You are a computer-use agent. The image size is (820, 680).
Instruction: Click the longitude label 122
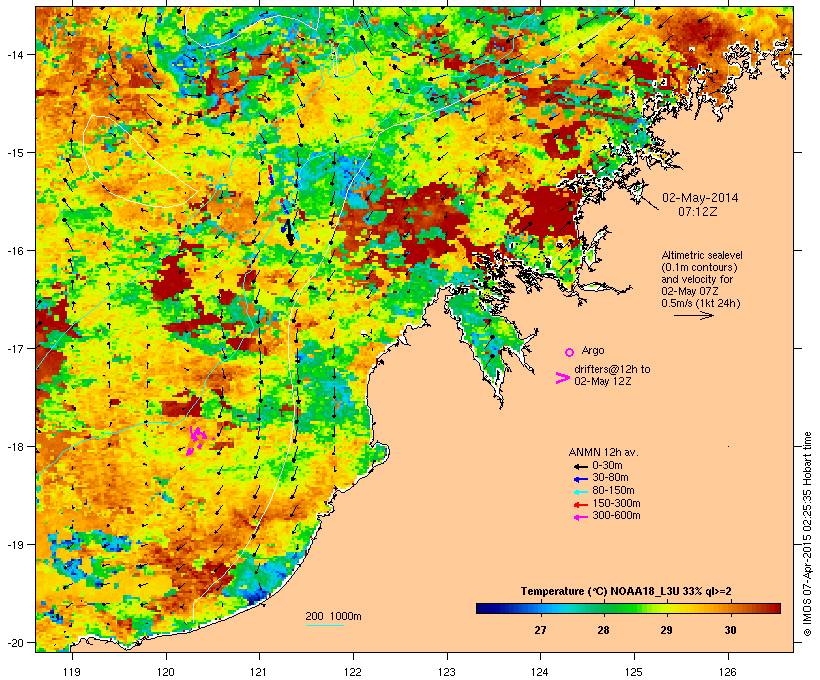coord(353,672)
